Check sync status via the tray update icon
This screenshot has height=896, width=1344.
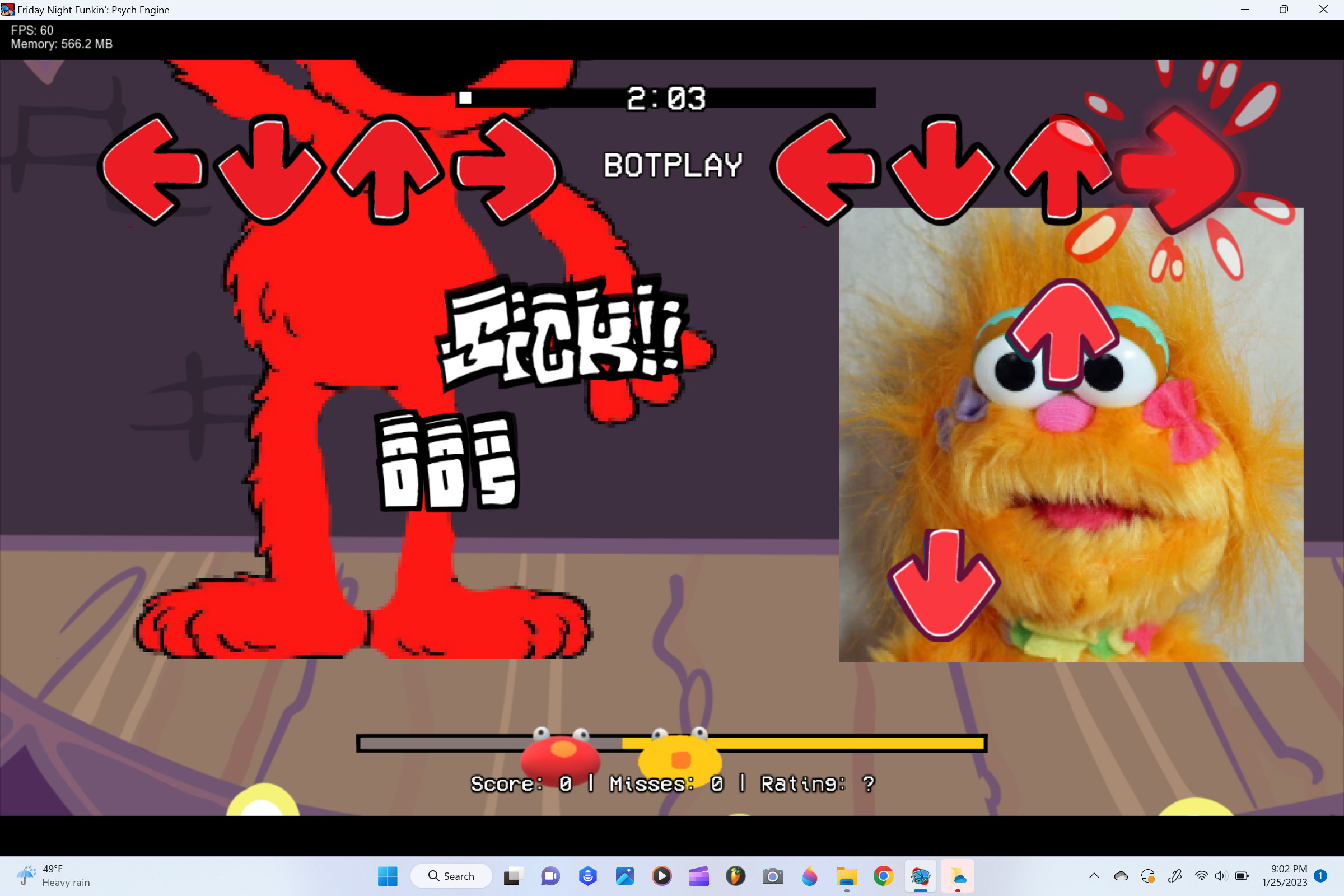pos(1149,876)
